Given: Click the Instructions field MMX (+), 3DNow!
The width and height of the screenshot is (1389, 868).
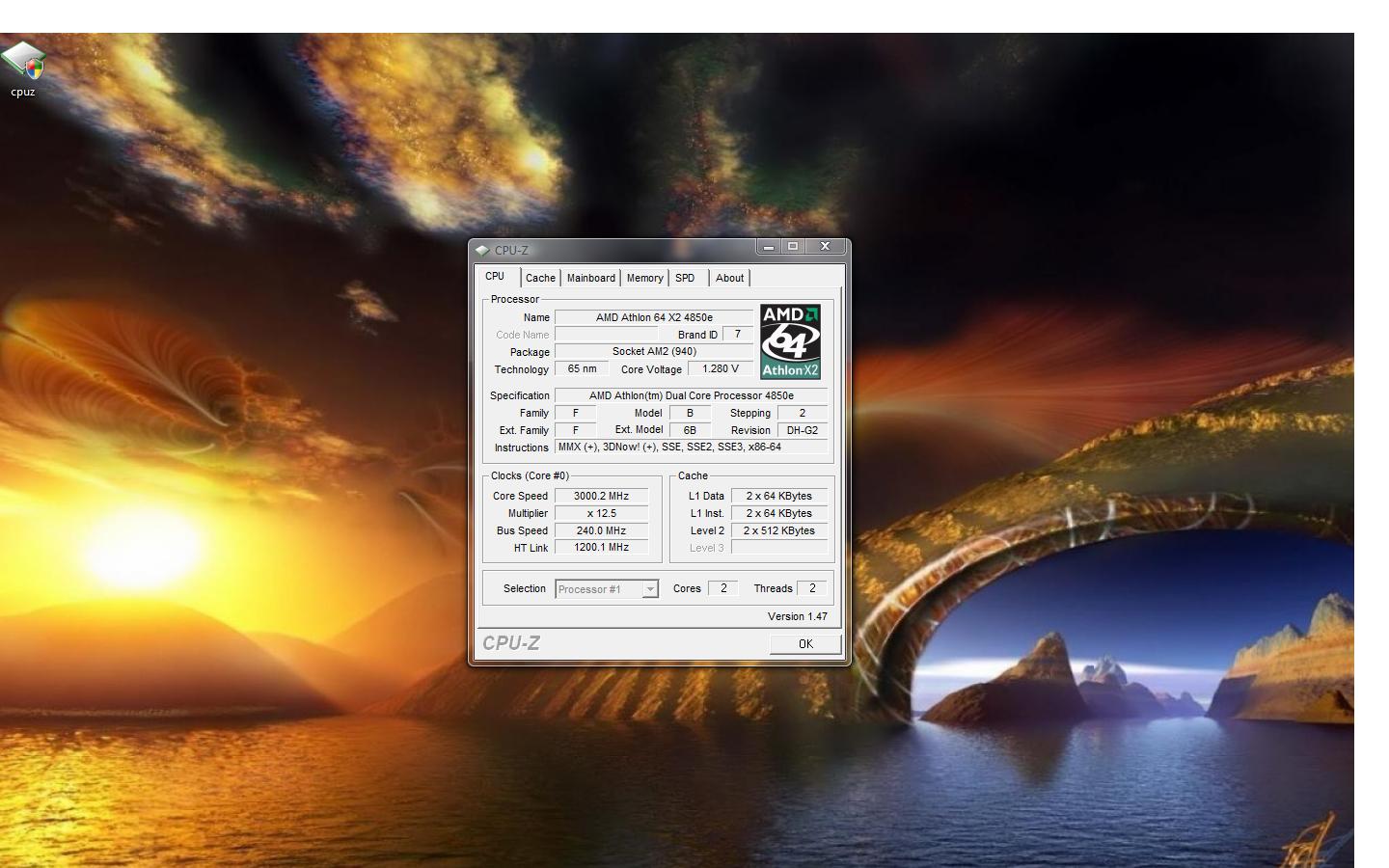Looking at the screenshot, I should pyautogui.click(x=691, y=448).
